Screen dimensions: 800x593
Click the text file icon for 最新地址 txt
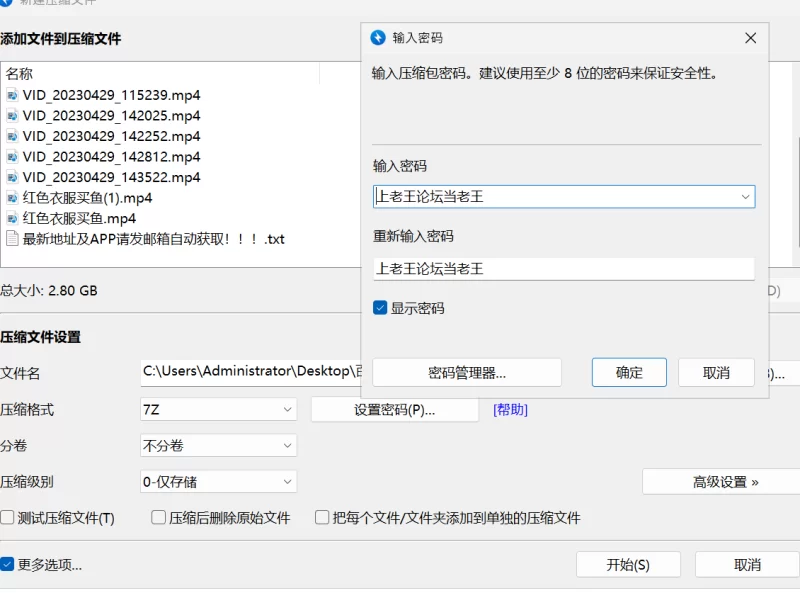(12, 239)
